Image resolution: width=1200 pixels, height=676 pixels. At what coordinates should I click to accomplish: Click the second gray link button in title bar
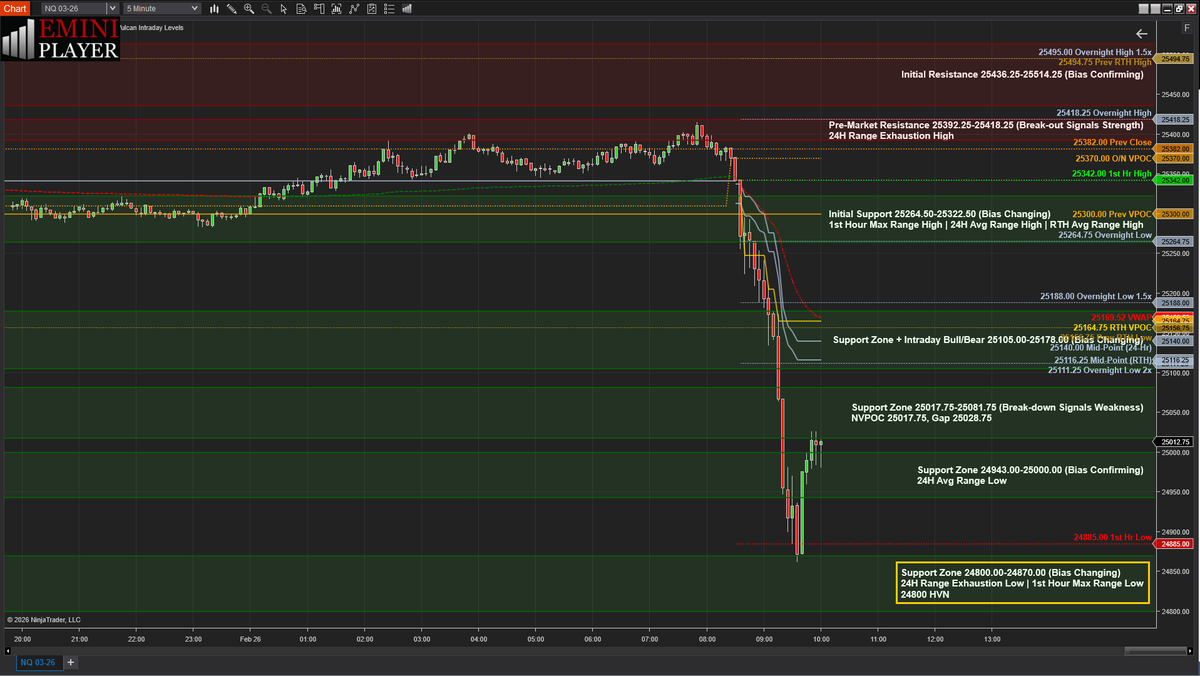(x=1155, y=9)
